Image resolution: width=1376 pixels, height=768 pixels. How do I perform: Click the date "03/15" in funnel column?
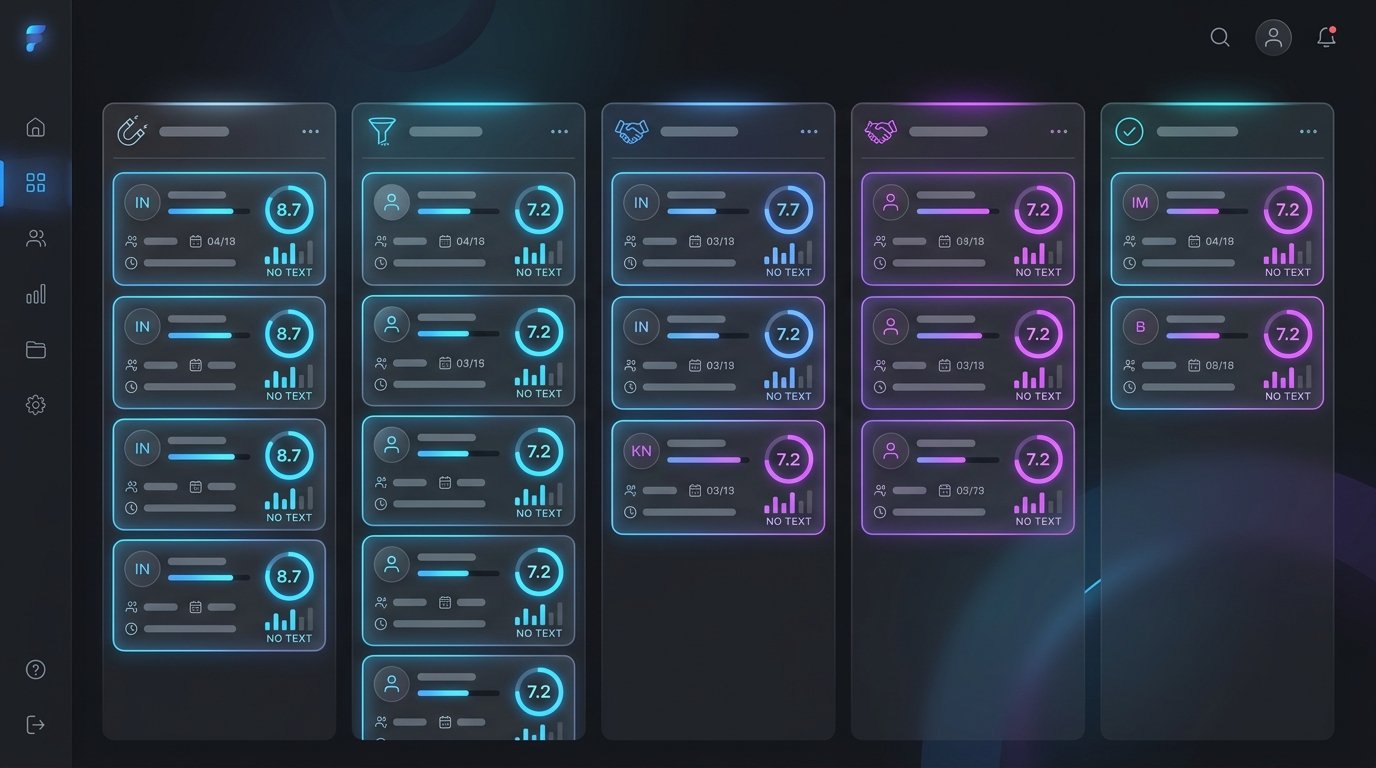470,363
